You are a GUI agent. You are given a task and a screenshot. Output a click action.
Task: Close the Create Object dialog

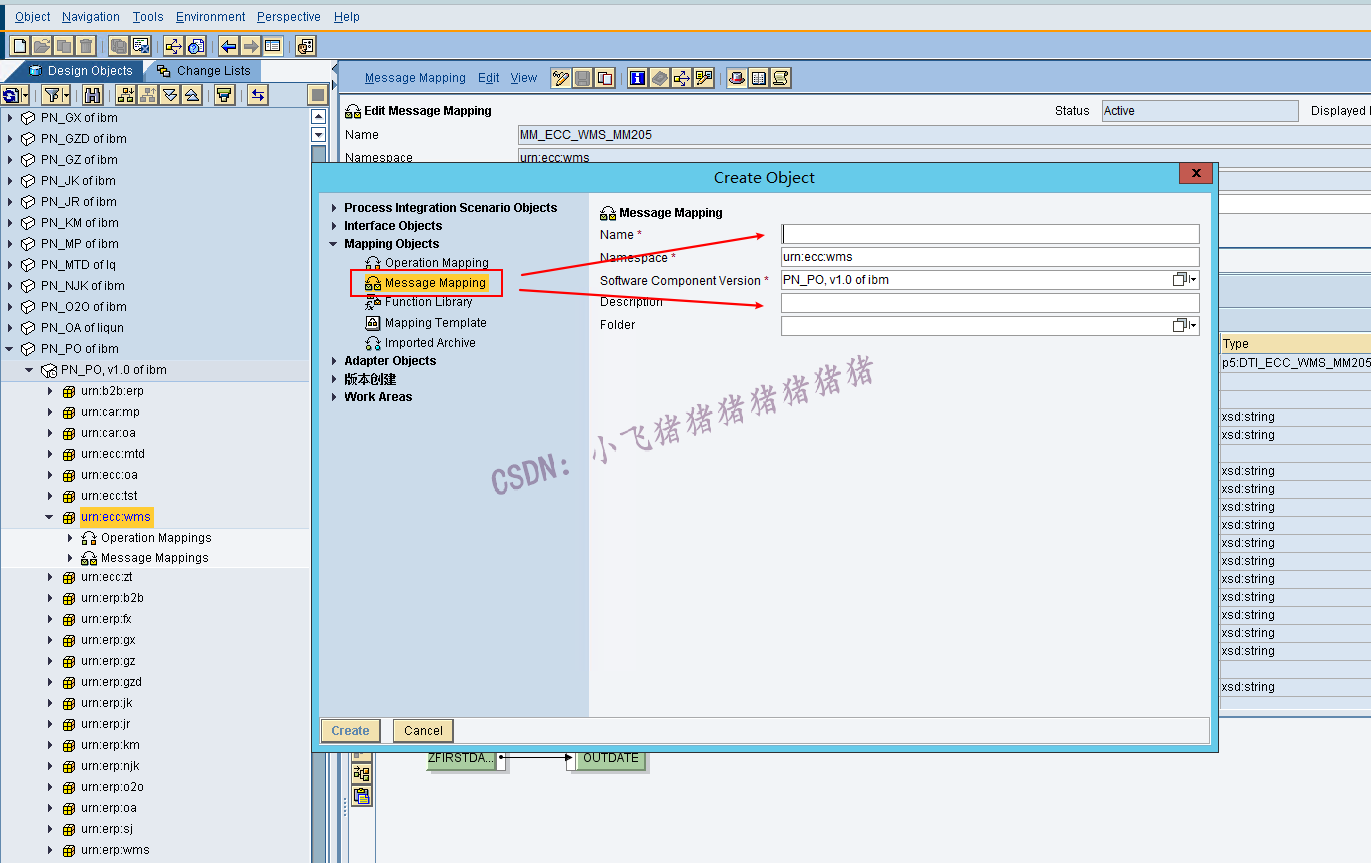1195,173
